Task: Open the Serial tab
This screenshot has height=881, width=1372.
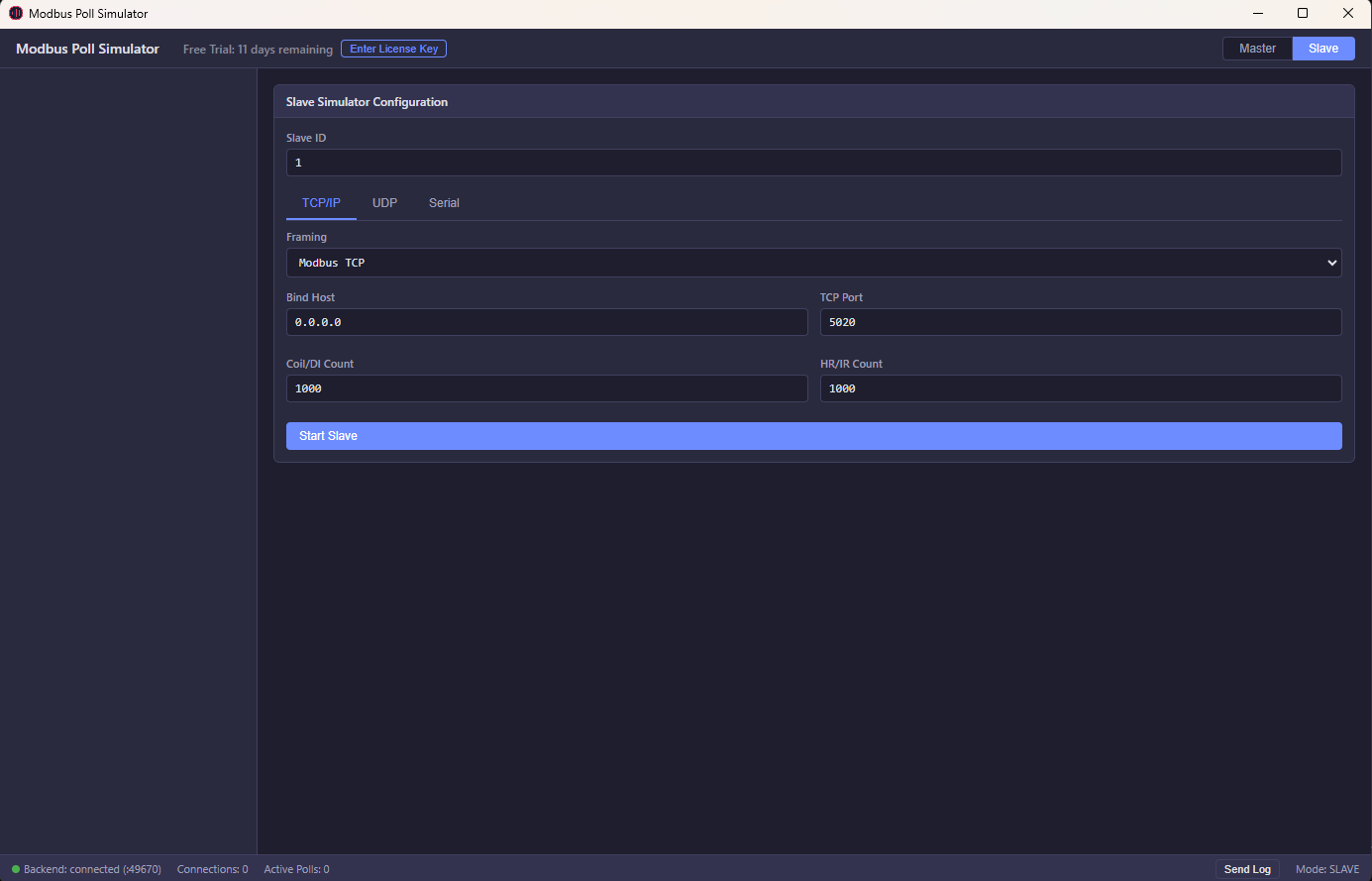Action: 444,202
